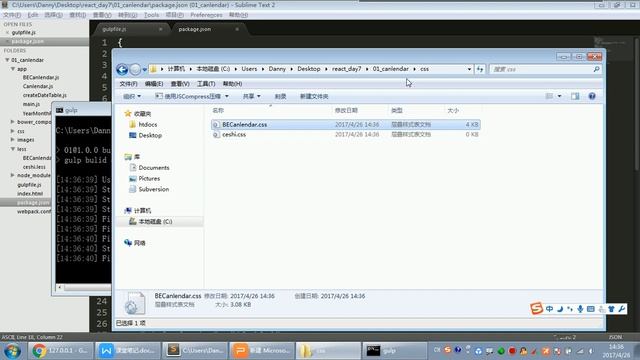The image size is (640, 360).
Task: Click the Sogou input method S icon
Action: [536, 309]
